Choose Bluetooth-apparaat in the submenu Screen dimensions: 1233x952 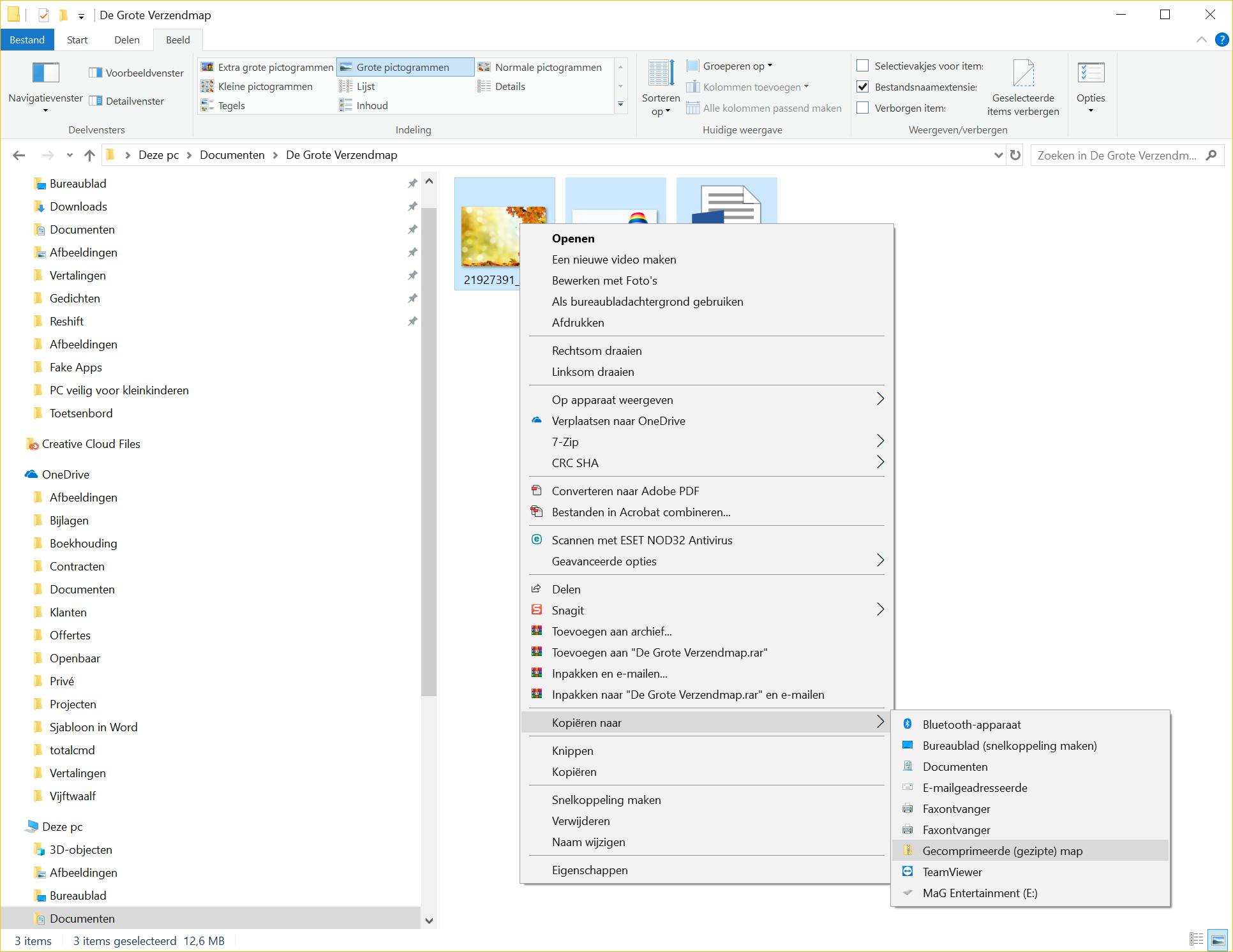click(x=971, y=725)
